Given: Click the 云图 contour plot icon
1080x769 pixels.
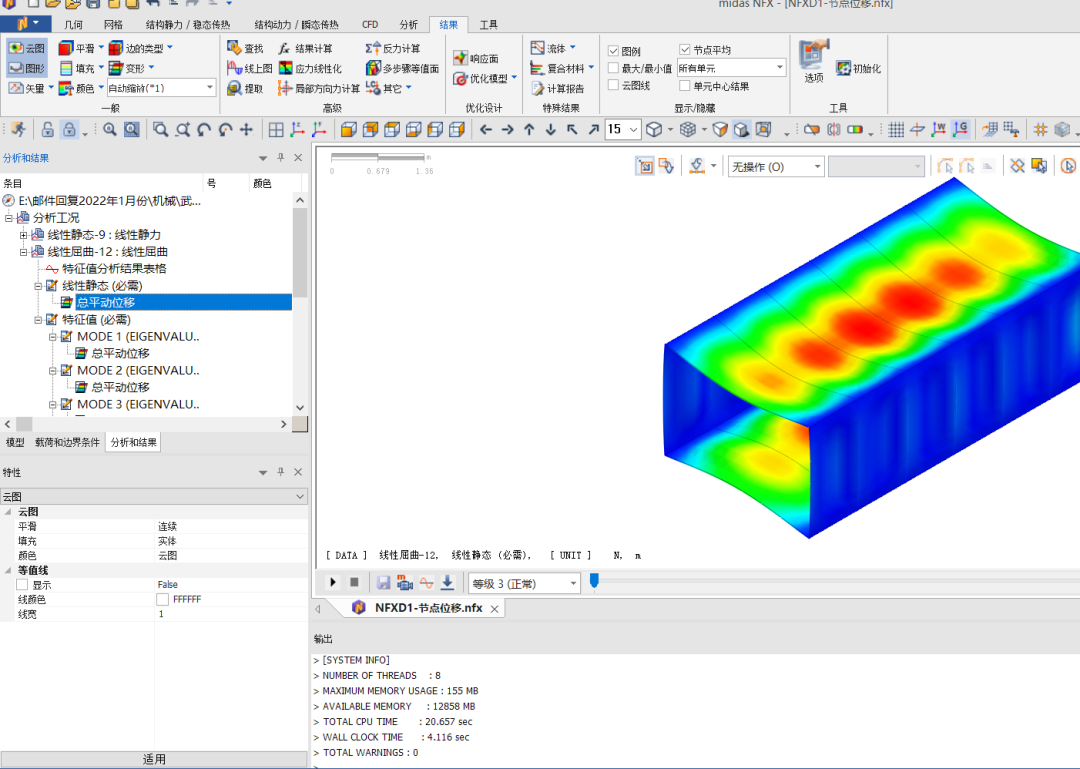Looking at the screenshot, I should click(26, 48).
